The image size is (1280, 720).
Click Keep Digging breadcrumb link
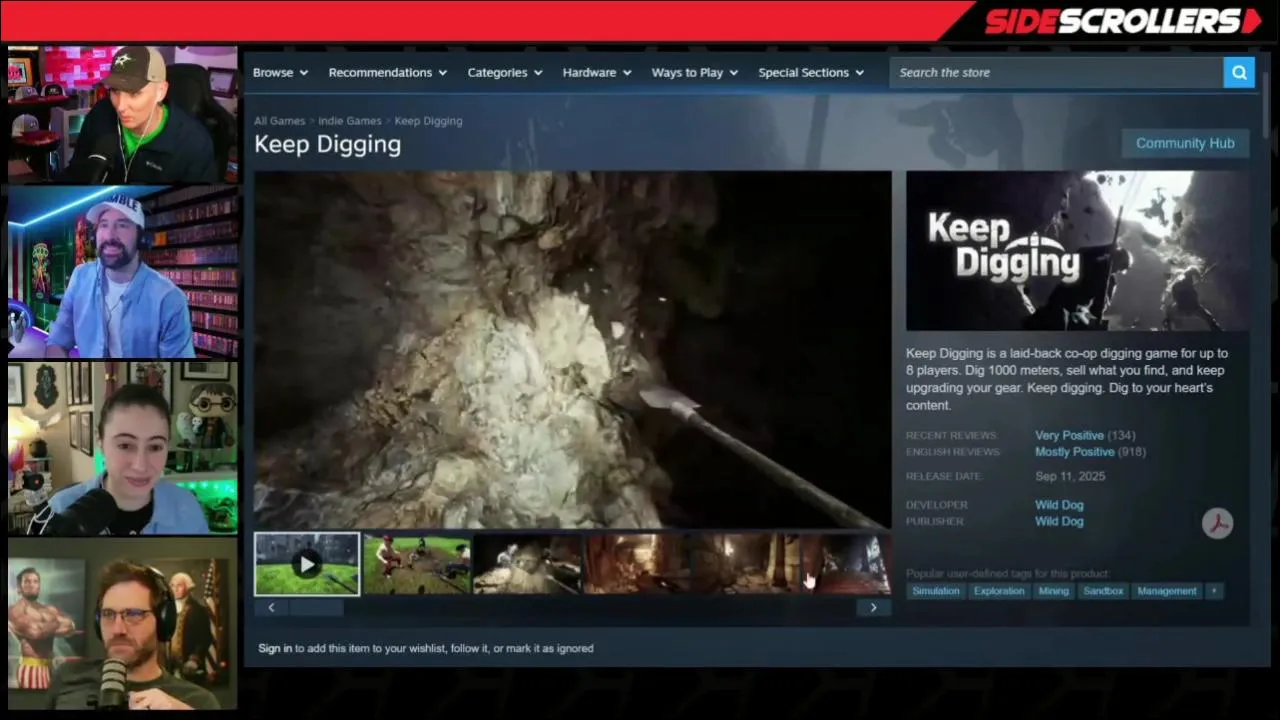pyautogui.click(x=428, y=121)
